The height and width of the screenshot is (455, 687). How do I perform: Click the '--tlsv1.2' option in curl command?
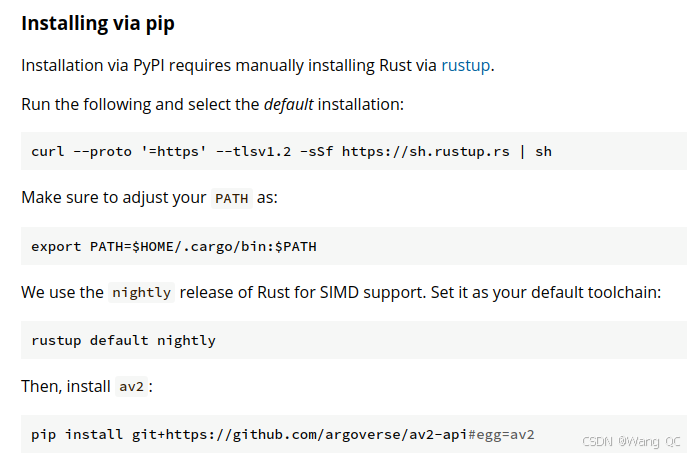(253, 152)
